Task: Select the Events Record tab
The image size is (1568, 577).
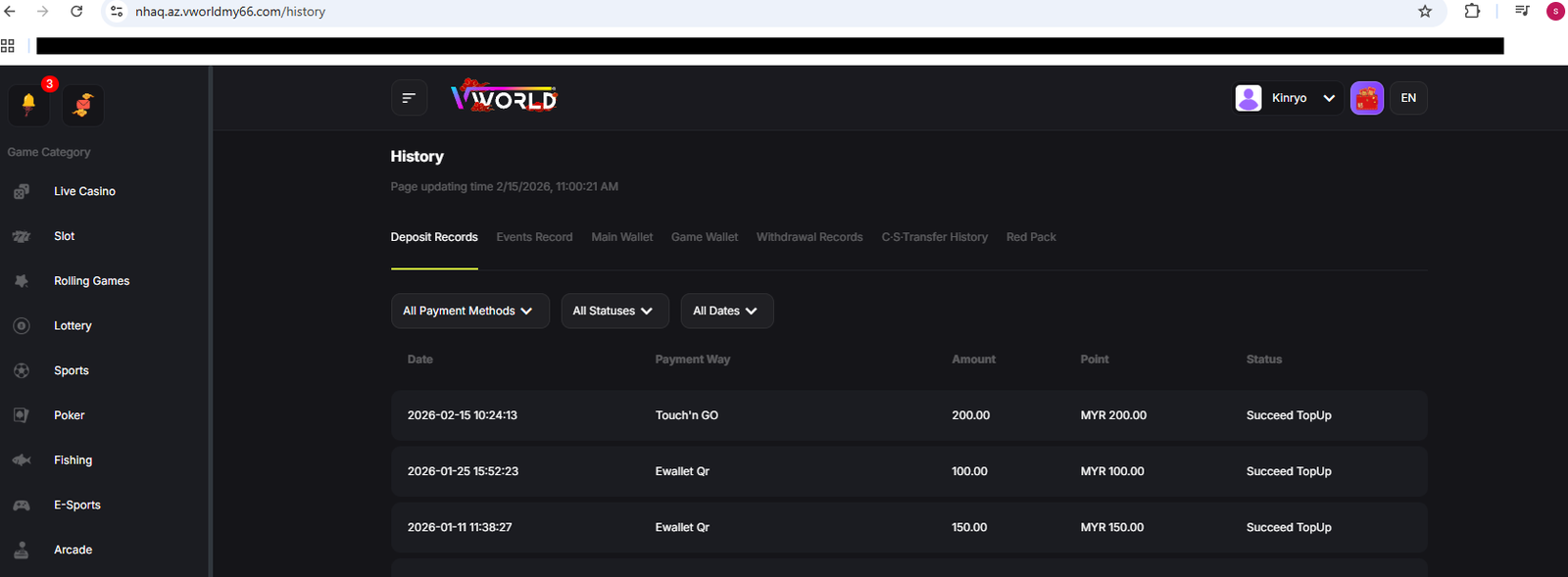Action: [x=534, y=237]
